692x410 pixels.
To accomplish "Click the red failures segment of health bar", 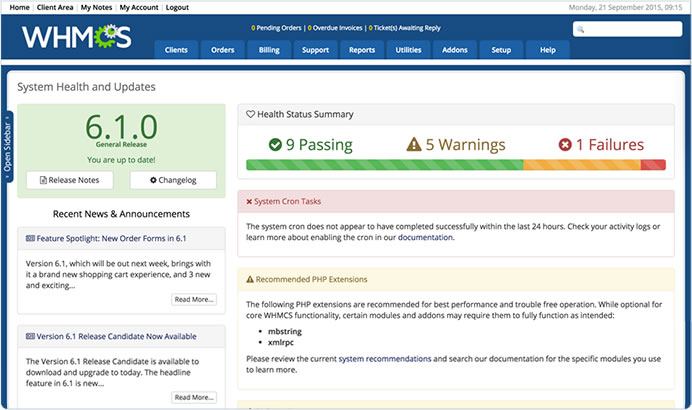I will click(x=653, y=165).
